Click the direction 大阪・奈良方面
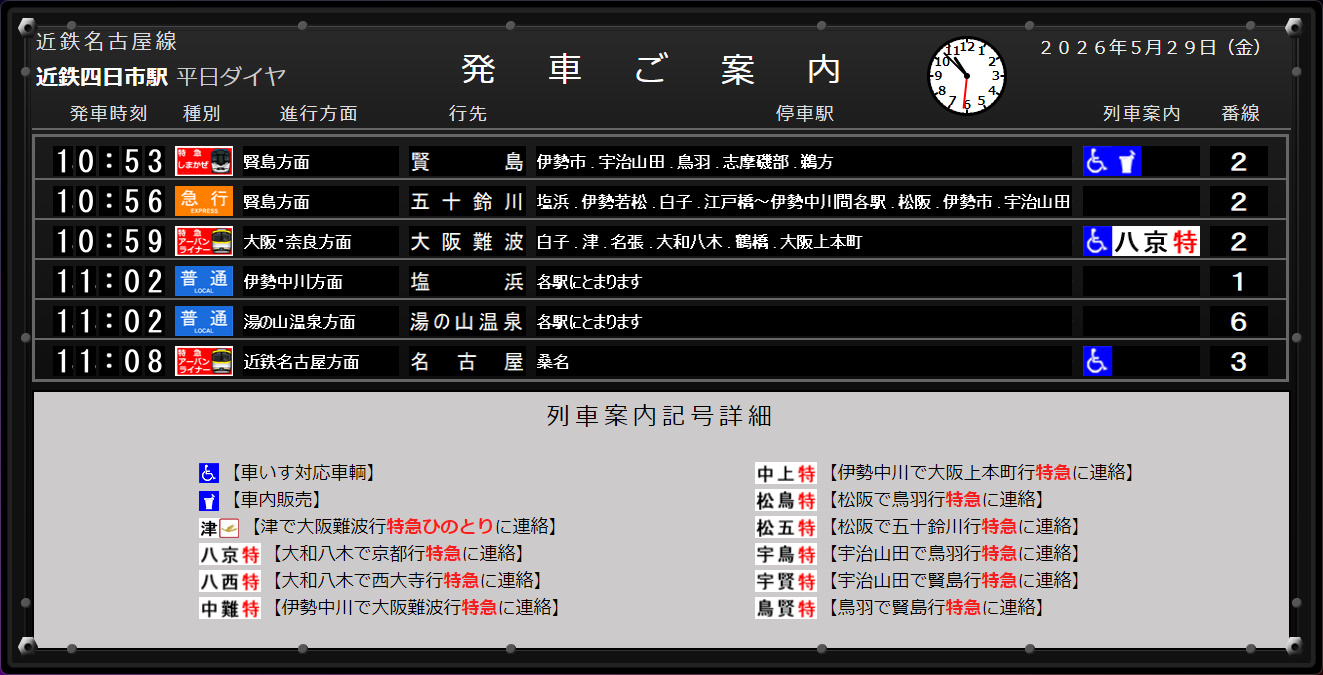The width and height of the screenshot is (1323, 675). (x=298, y=242)
